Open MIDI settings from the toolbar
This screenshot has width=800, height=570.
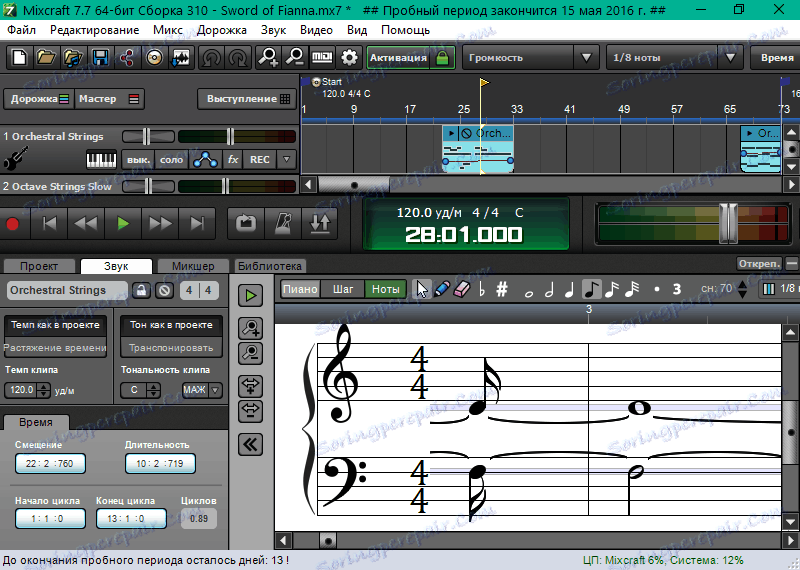[x=323, y=58]
